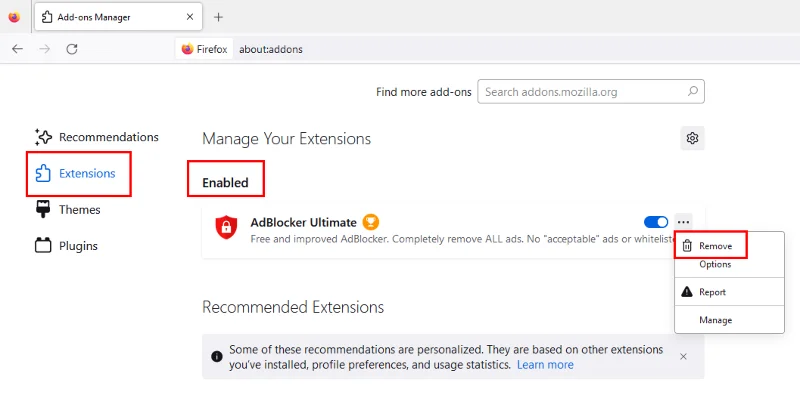Screen dimensions: 800x395
Task: Click the AdBlocker Ultimate shield icon
Action: coord(226,227)
